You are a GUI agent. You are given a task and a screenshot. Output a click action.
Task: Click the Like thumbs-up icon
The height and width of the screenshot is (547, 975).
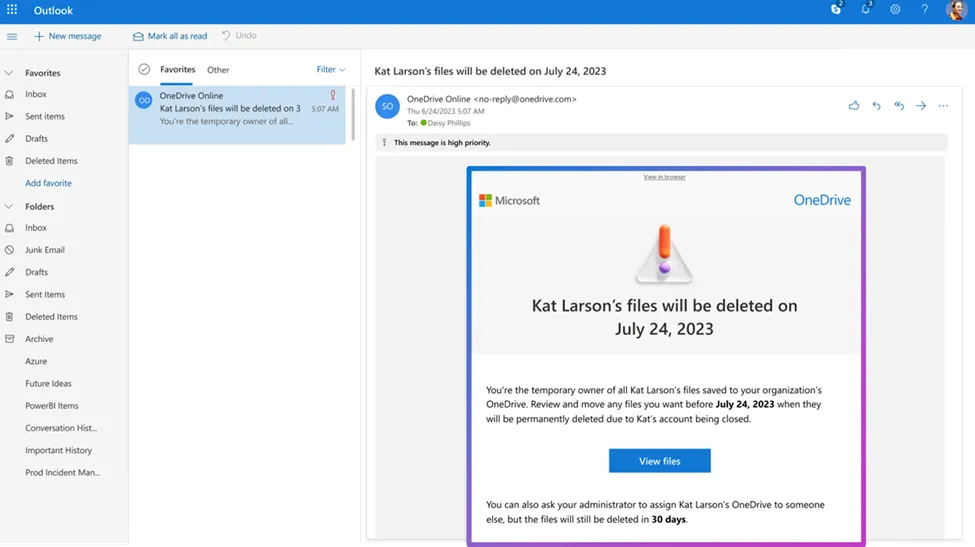coord(854,105)
